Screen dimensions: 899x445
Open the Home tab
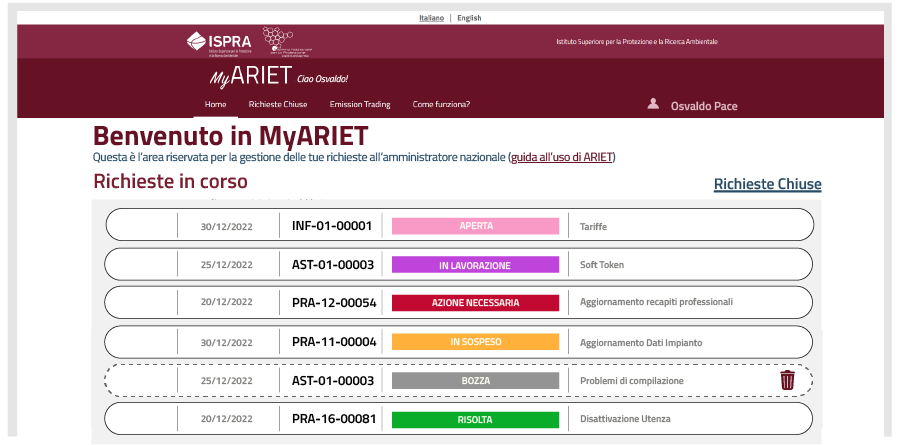click(215, 104)
